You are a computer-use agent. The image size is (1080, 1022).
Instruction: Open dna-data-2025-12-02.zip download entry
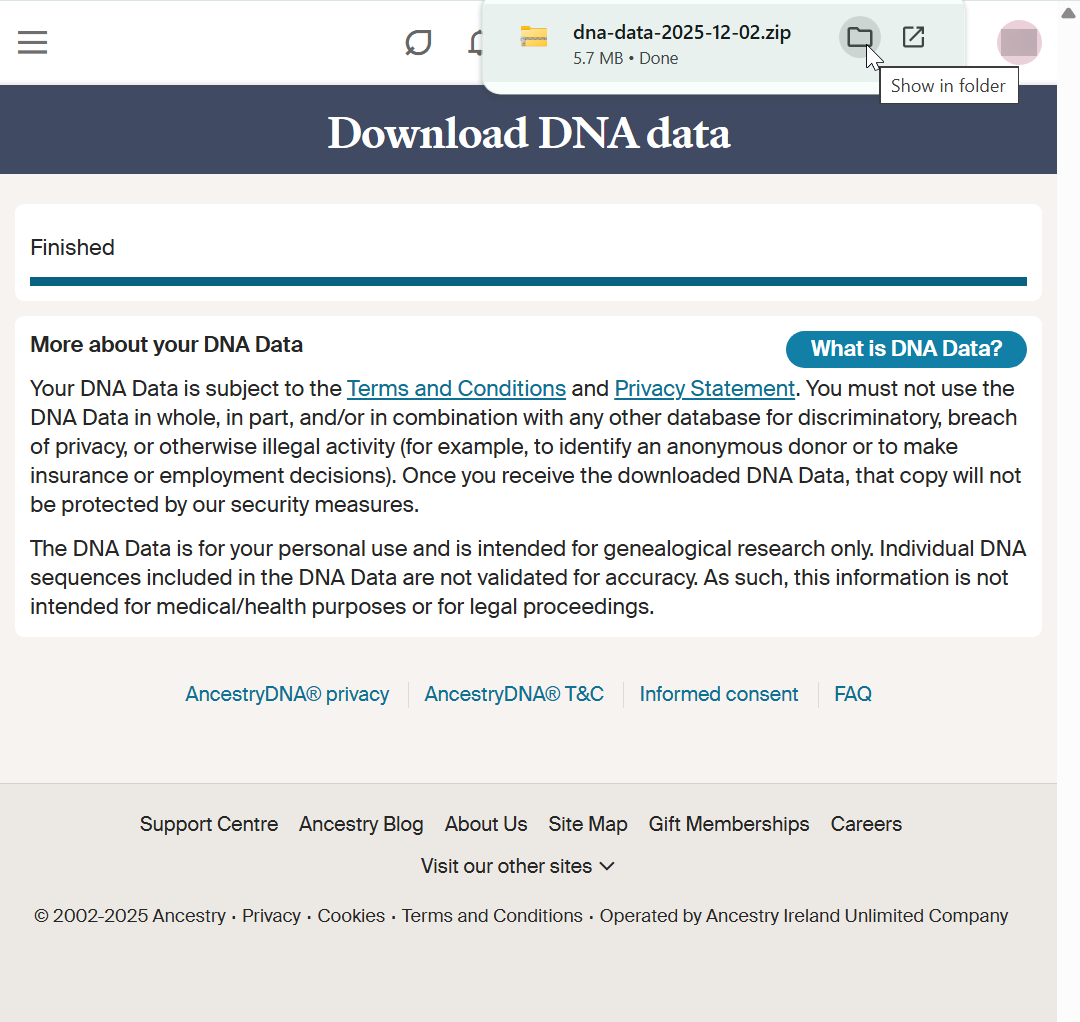click(681, 32)
